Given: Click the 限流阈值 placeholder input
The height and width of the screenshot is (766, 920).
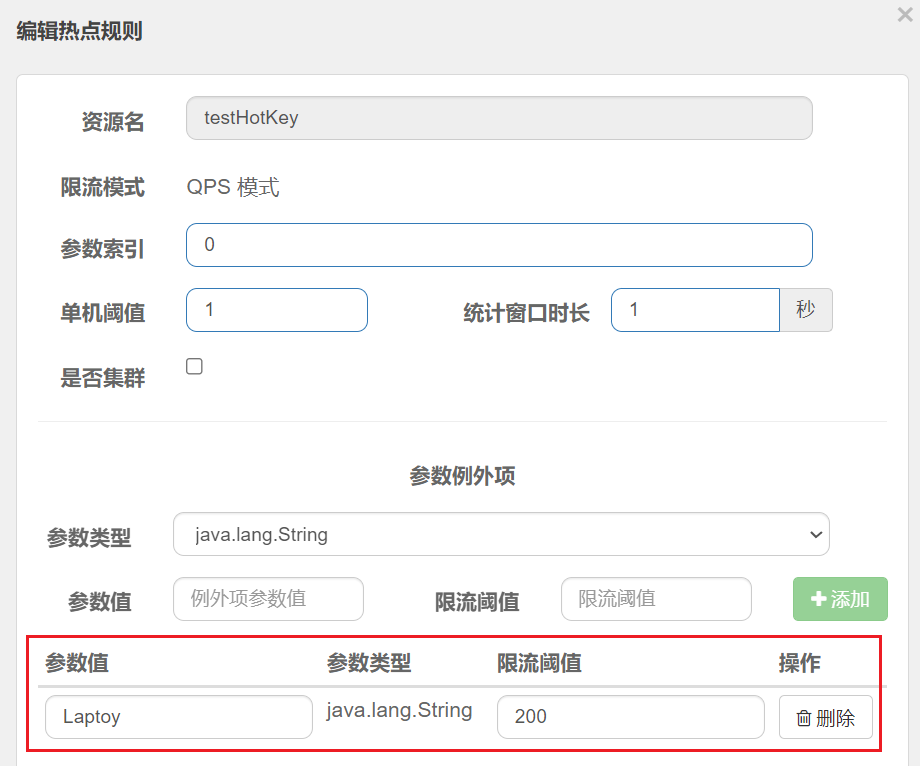Looking at the screenshot, I should tap(656, 599).
